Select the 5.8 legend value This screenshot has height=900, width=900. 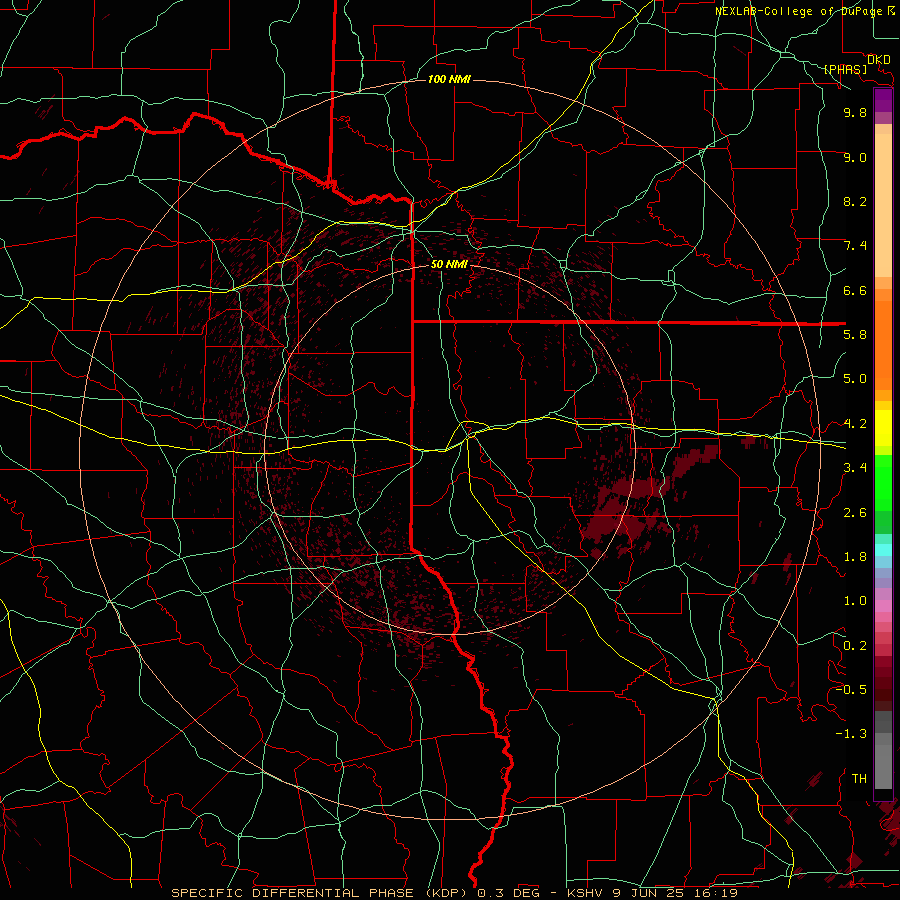pos(855,335)
